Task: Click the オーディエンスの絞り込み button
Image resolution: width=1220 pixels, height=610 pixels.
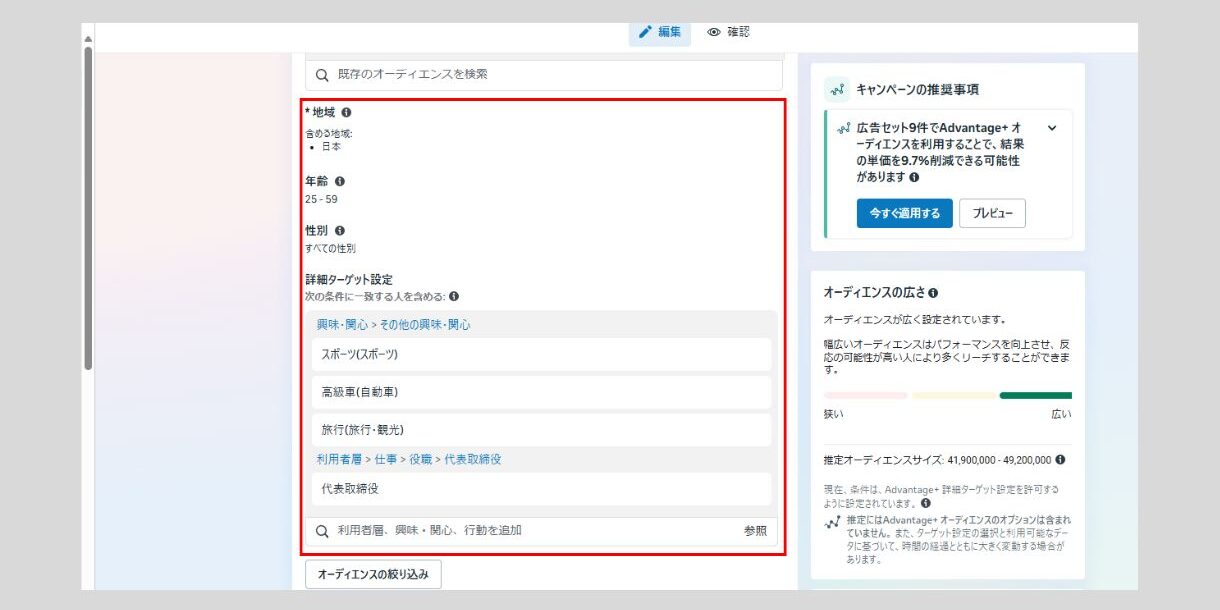Action: (x=373, y=575)
